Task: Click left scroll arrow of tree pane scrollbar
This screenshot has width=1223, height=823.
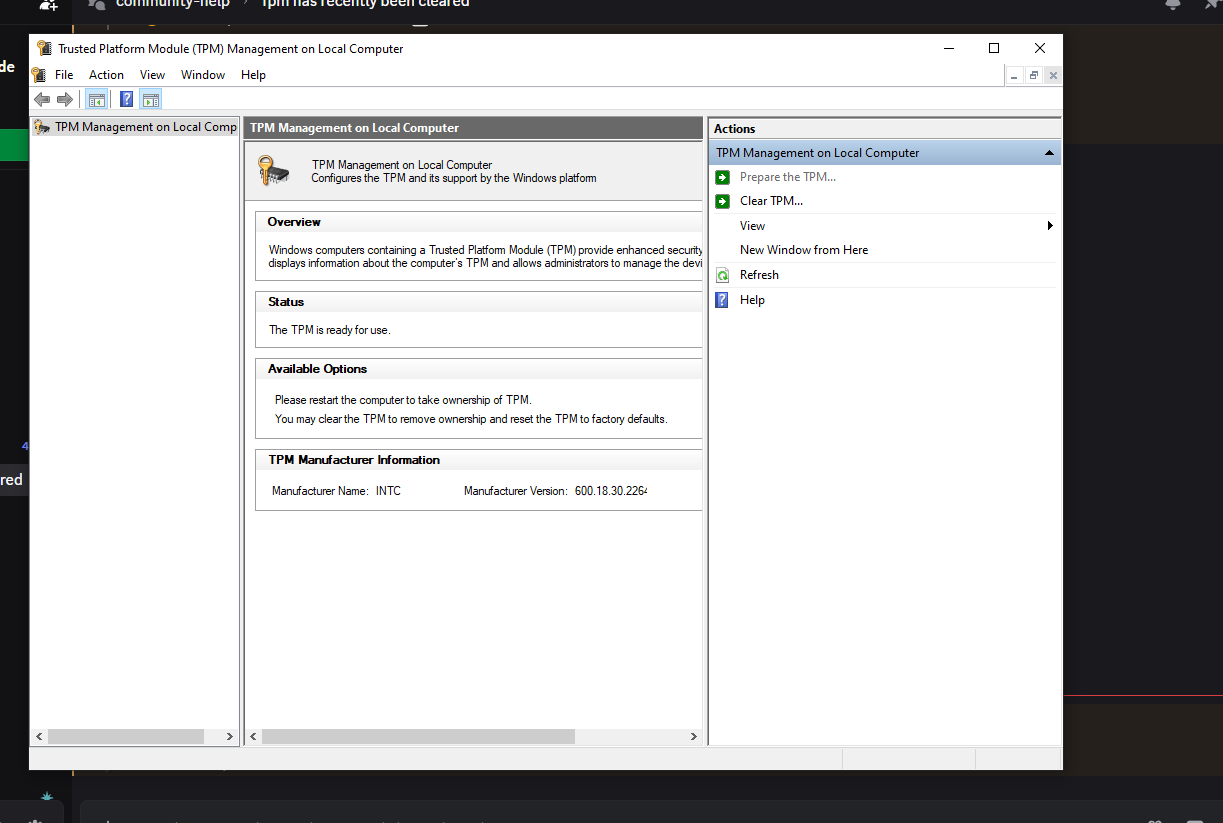Action: pyautogui.click(x=39, y=736)
